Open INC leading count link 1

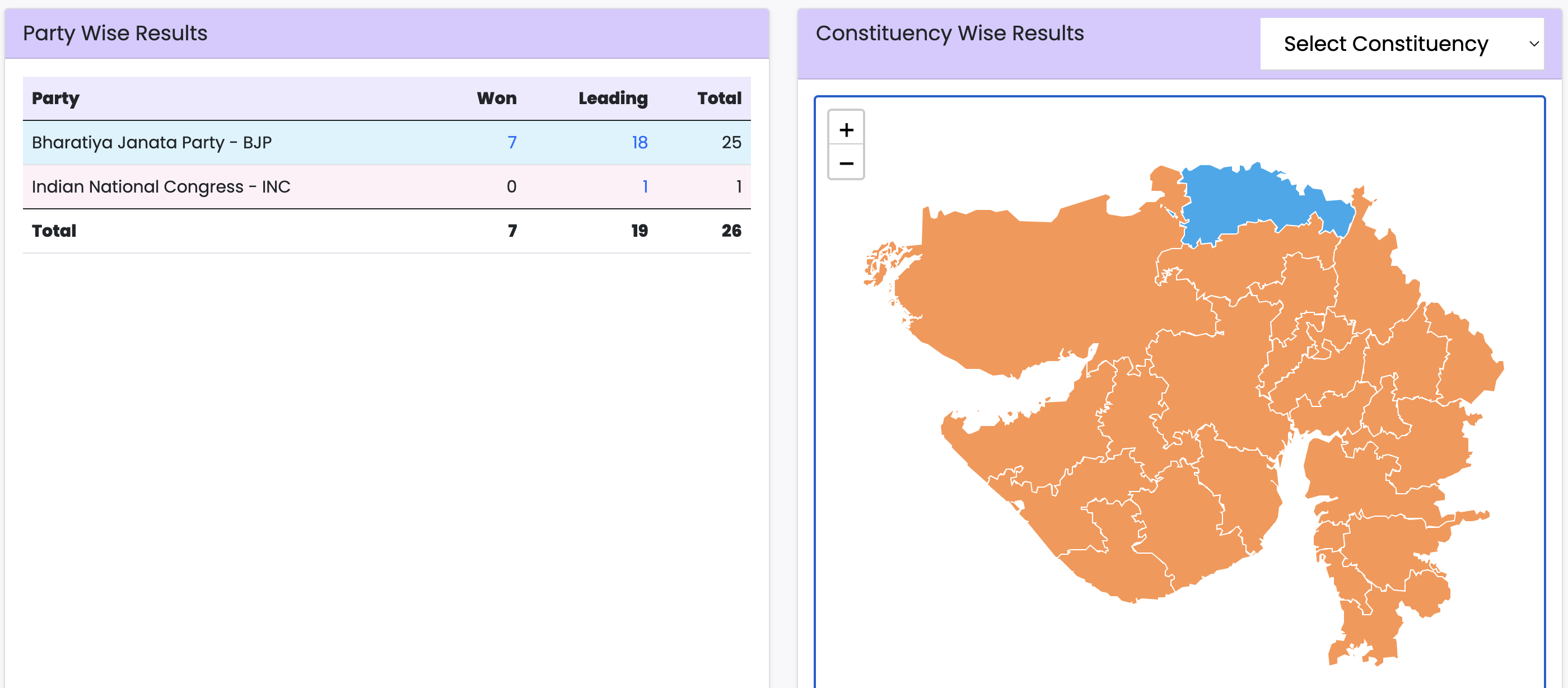645,186
